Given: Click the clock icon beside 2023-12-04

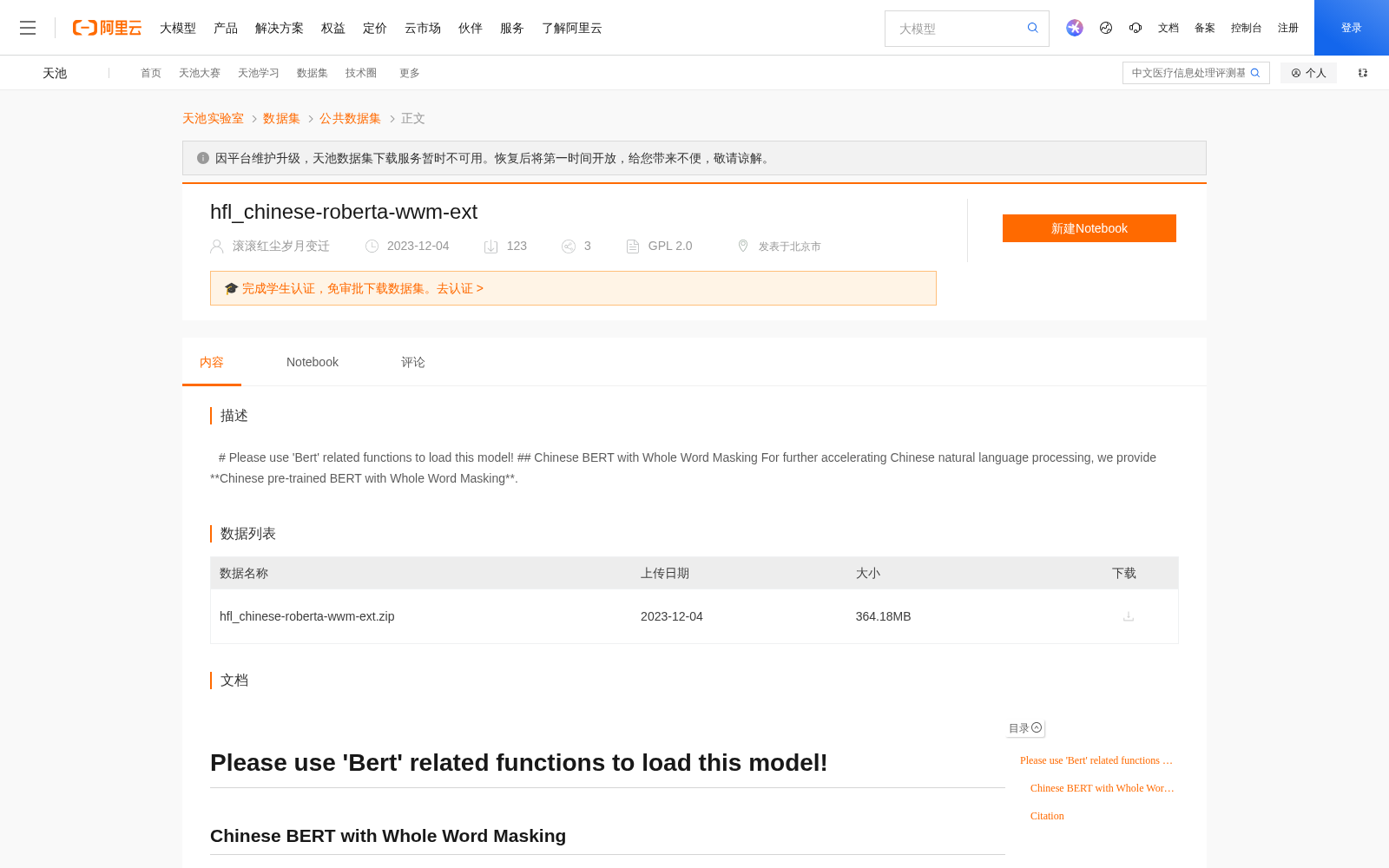Looking at the screenshot, I should 372,247.
